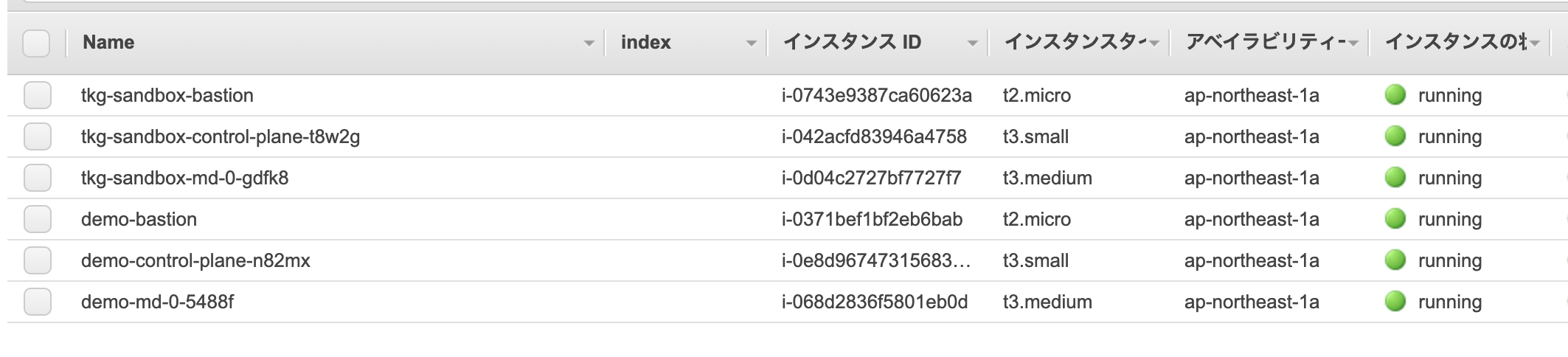The width and height of the screenshot is (1568, 357).
Task: Click running status text for demo-control-plane-n82mx
Action: pyautogui.click(x=1450, y=260)
